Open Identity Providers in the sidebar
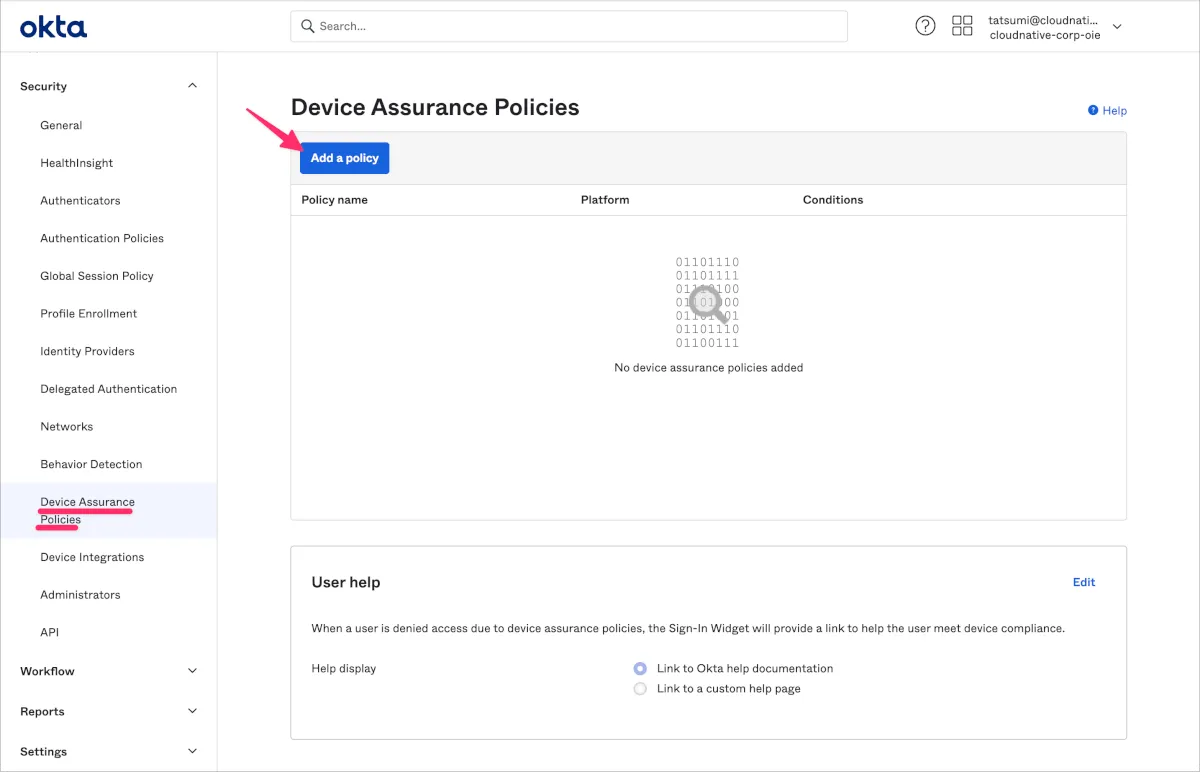1200x772 pixels. coord(87,351)
